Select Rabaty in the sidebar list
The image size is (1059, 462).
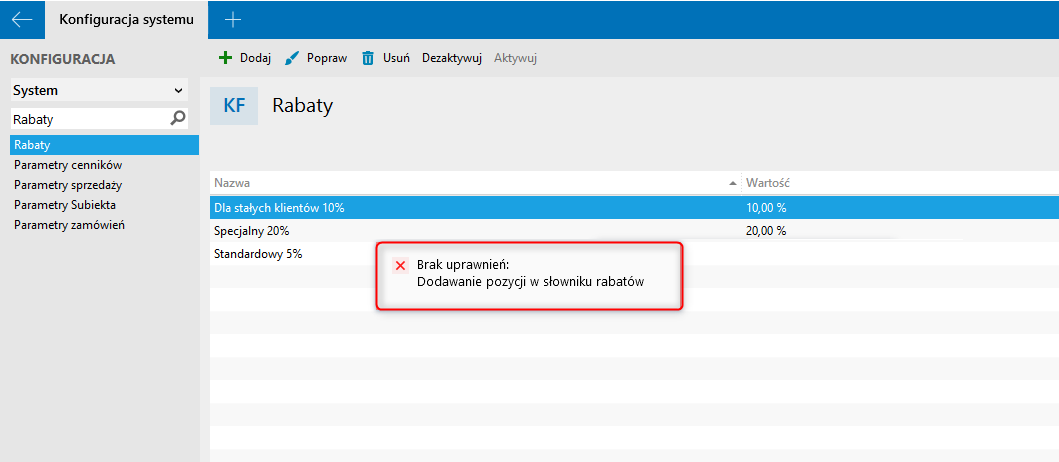(105, 145)
